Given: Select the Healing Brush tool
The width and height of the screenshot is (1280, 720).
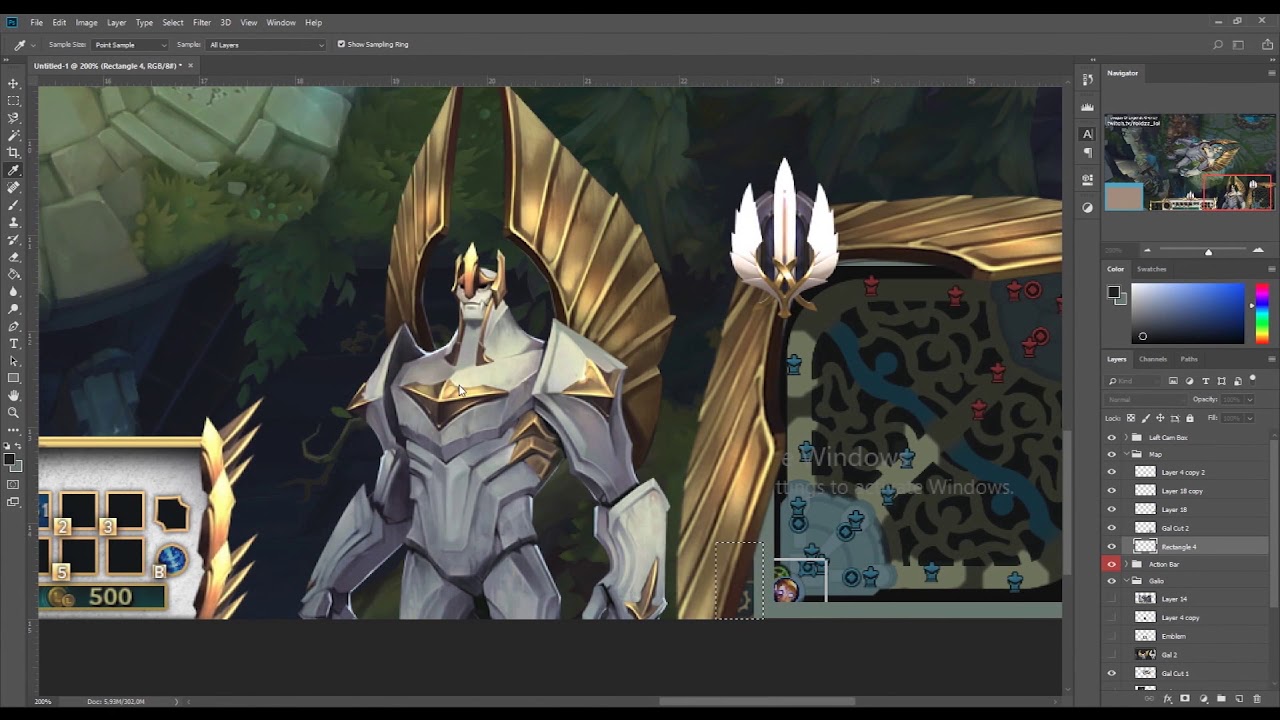Looking at the screenshot, I should [14, 187].
